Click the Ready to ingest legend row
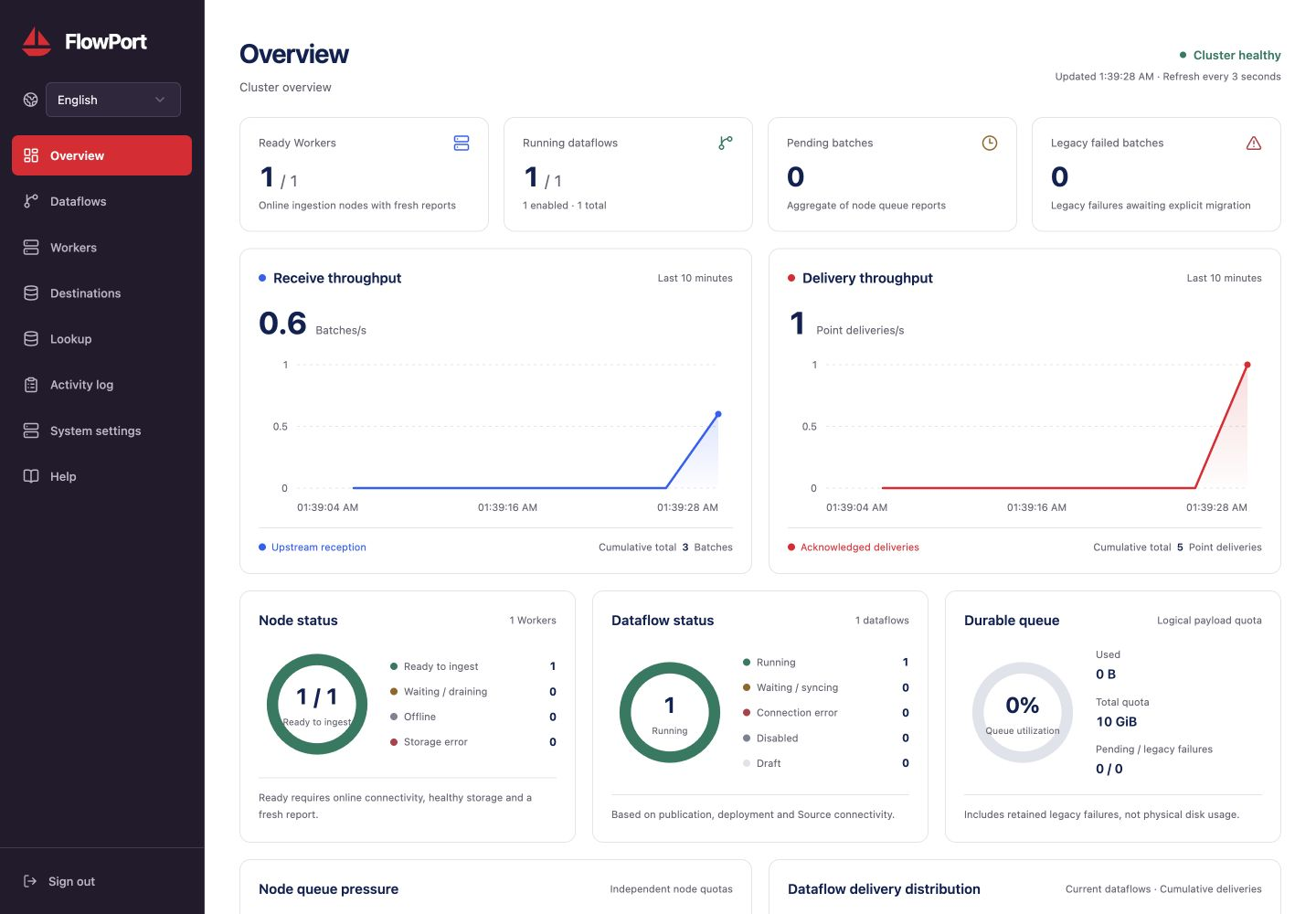Viewport: 1316px width, 914px height. click(x=473, y=666)
